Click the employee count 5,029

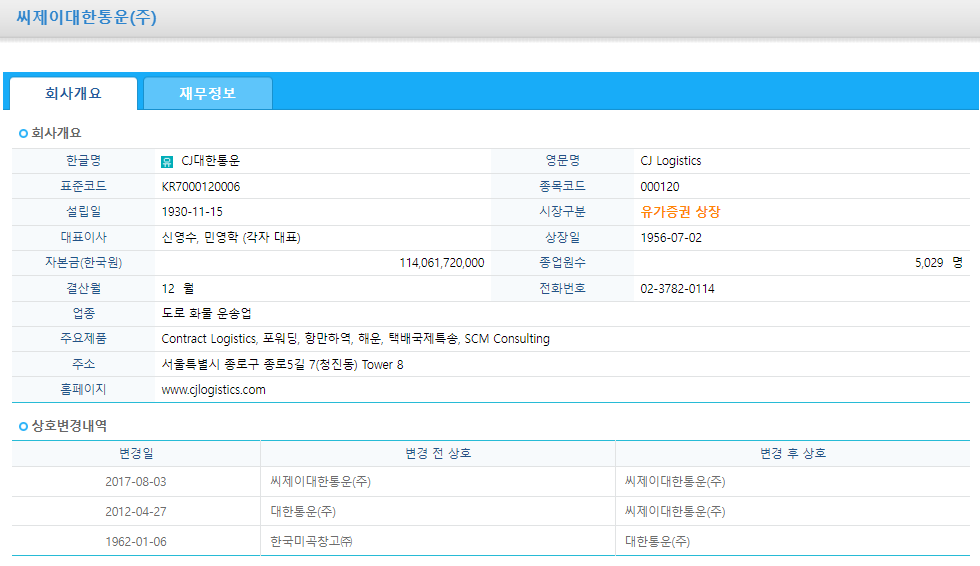point(929,263)
